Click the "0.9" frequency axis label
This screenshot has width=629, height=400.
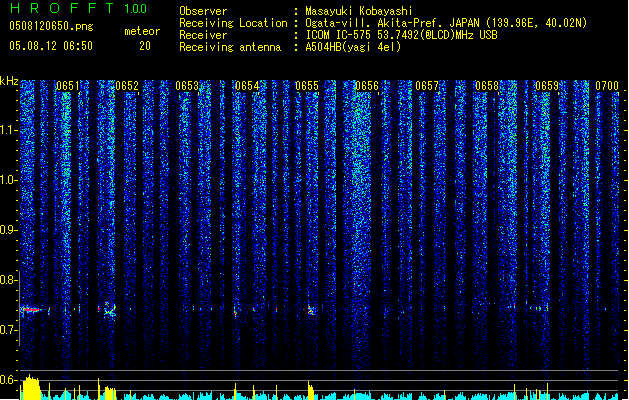[x=8, y=230]
